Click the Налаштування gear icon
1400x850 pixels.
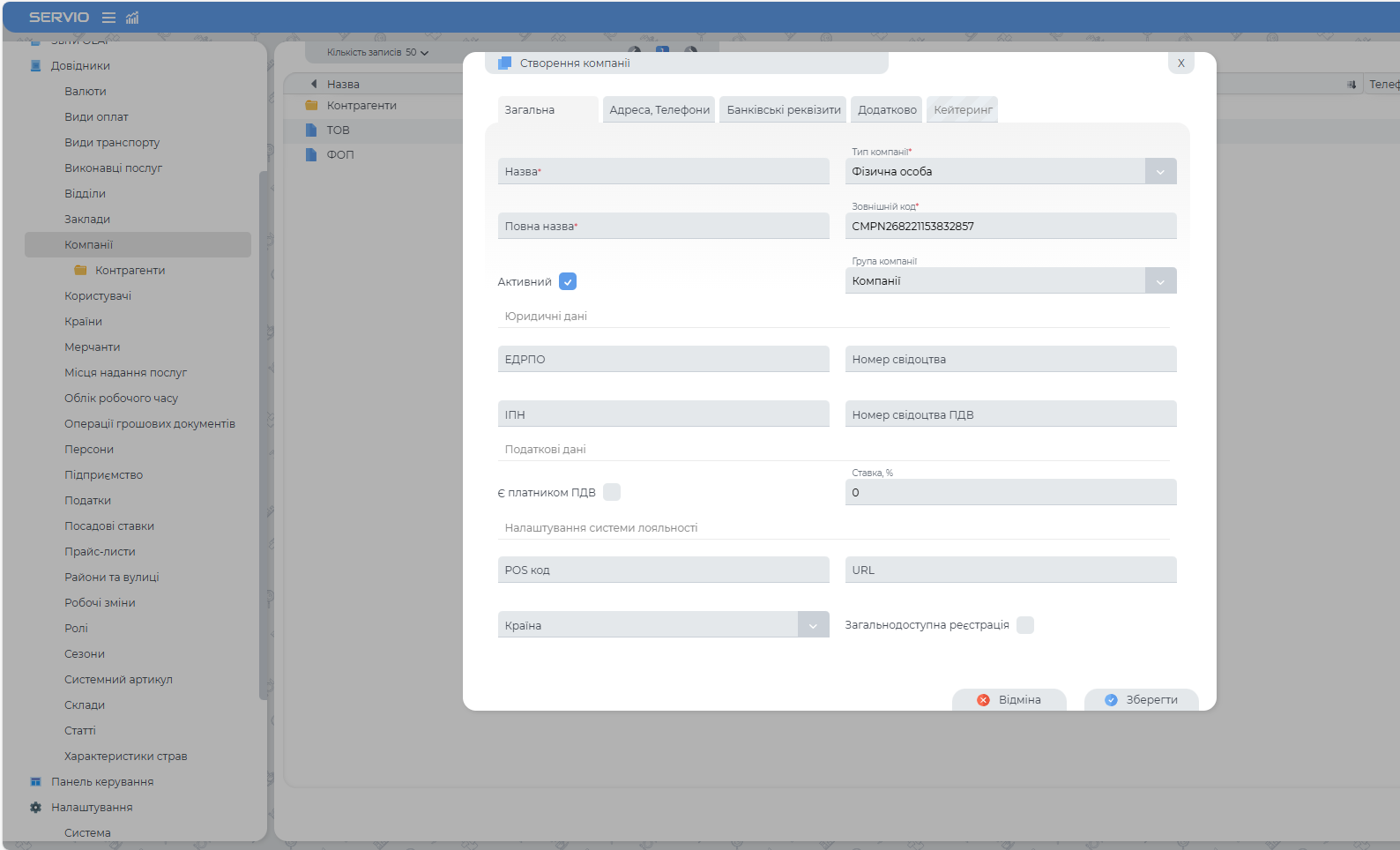point(36,808)
